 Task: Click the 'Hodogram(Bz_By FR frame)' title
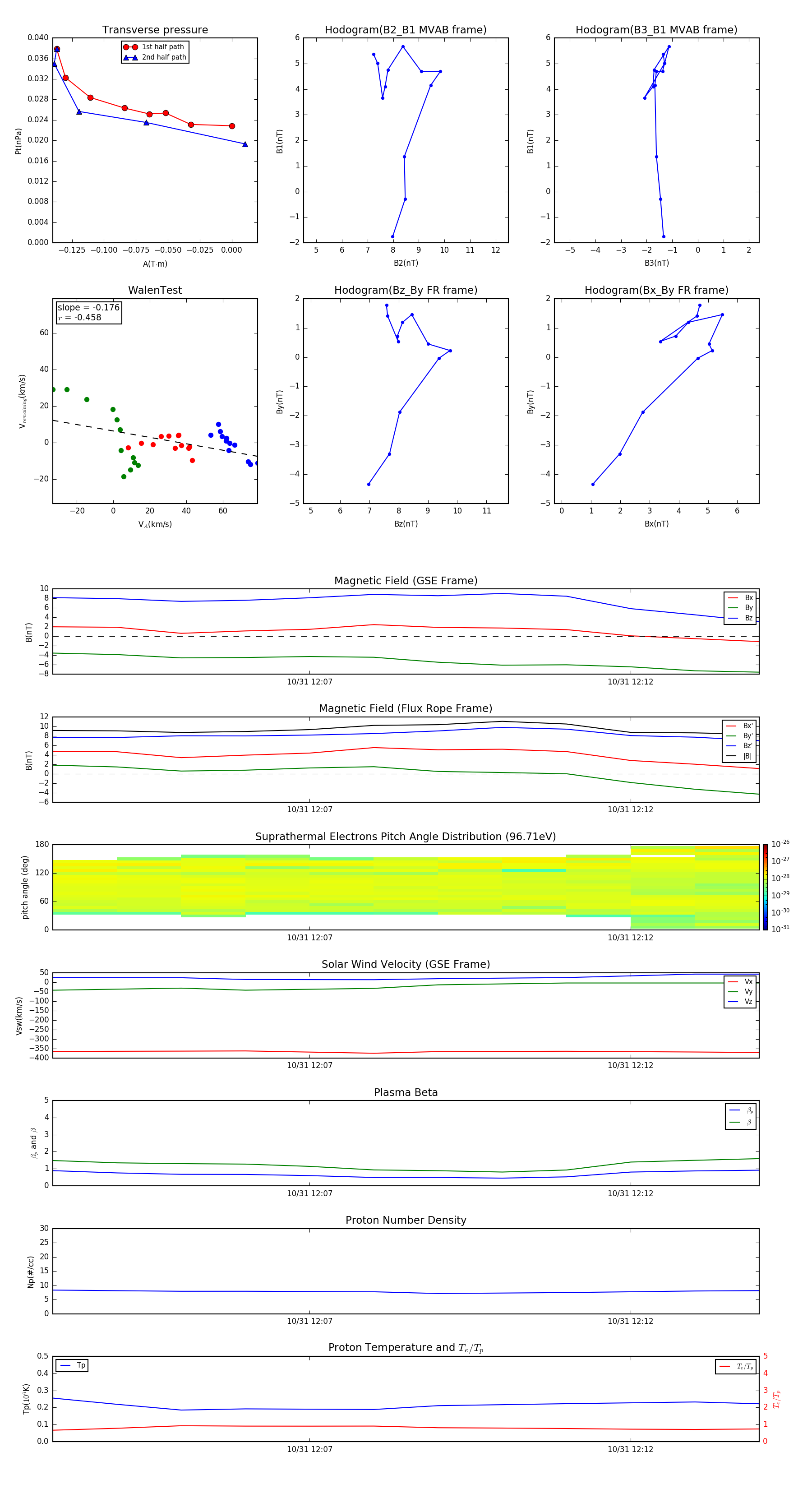pos(406,290)
